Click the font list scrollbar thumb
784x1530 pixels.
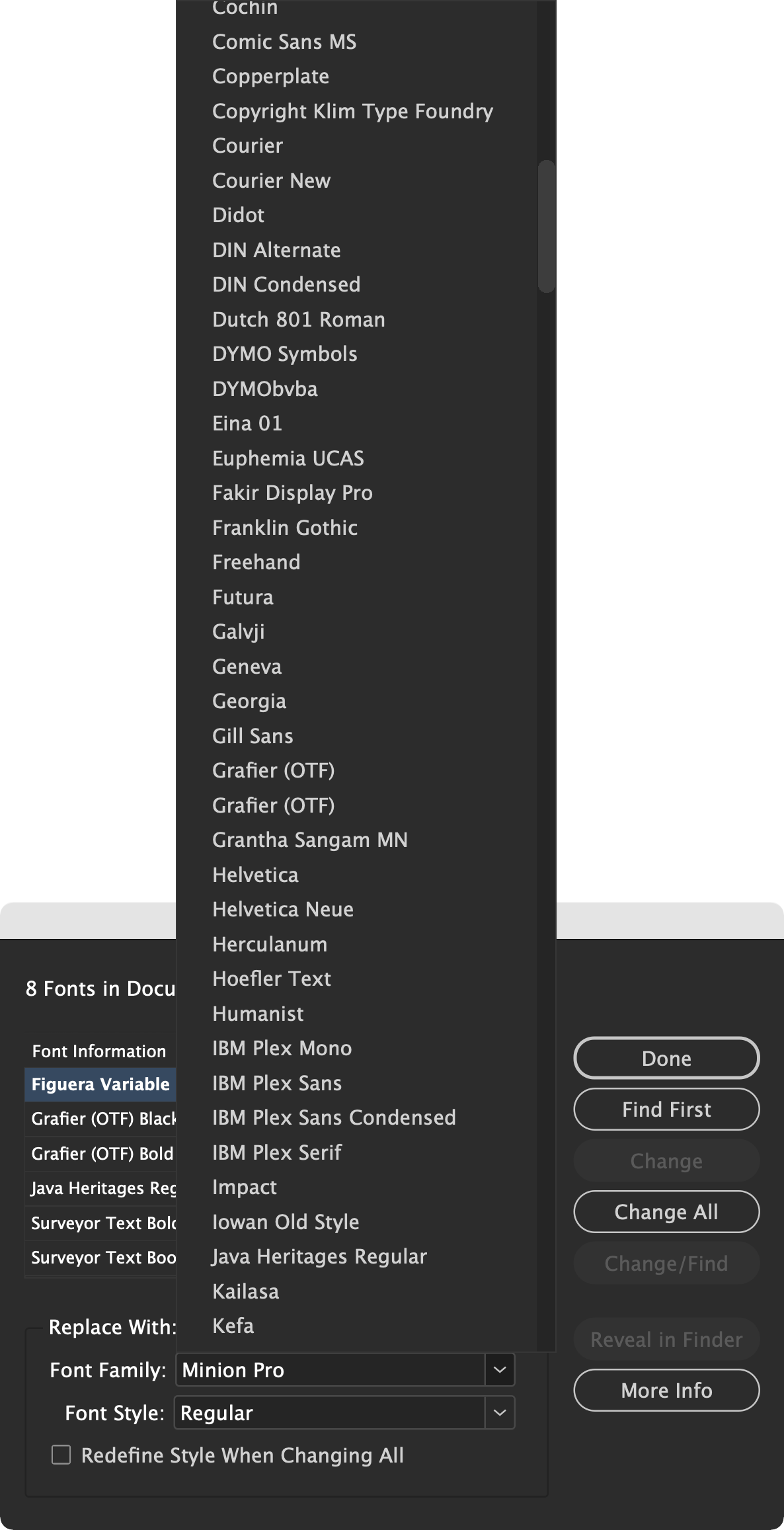546,225
